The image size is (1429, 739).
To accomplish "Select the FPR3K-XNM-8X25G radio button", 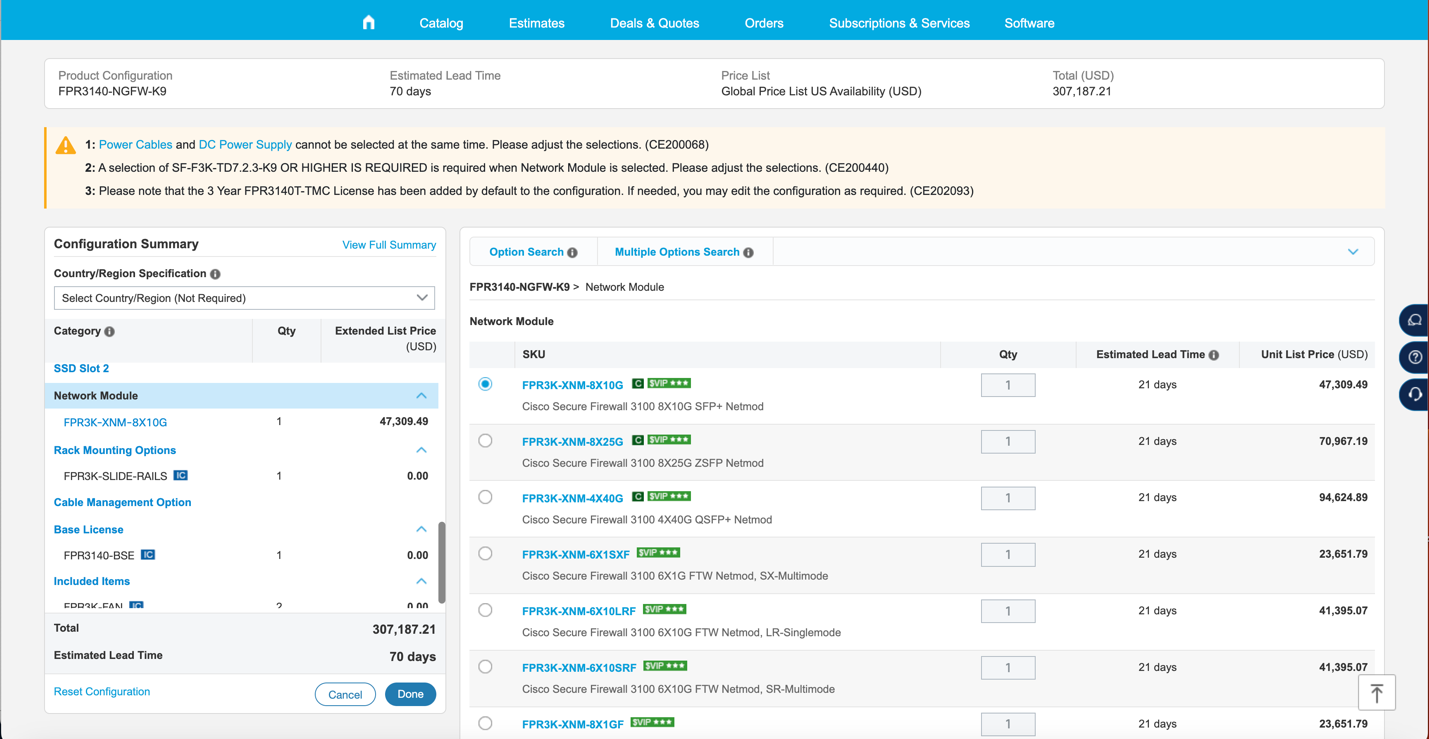I will coord(485,440).
